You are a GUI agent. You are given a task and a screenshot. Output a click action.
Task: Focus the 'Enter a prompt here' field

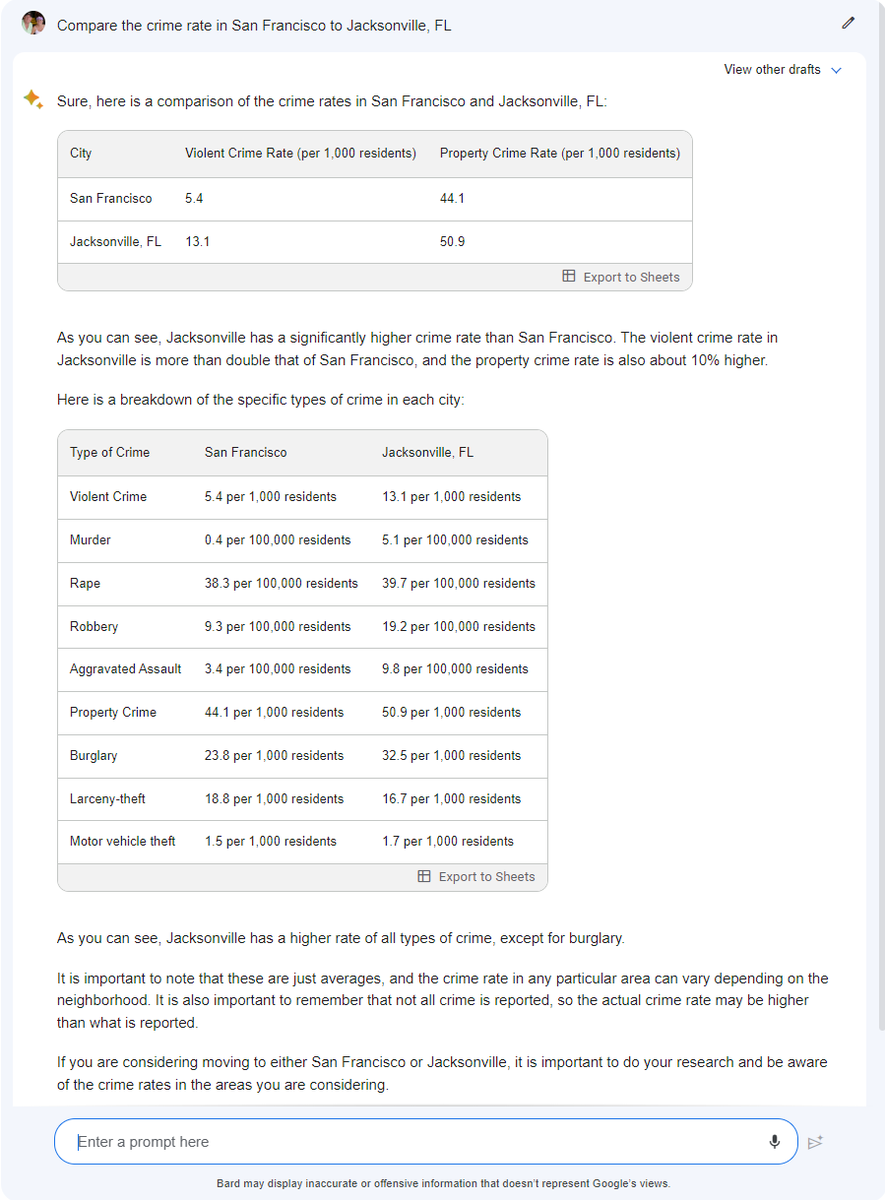[x=426, y=1142]
